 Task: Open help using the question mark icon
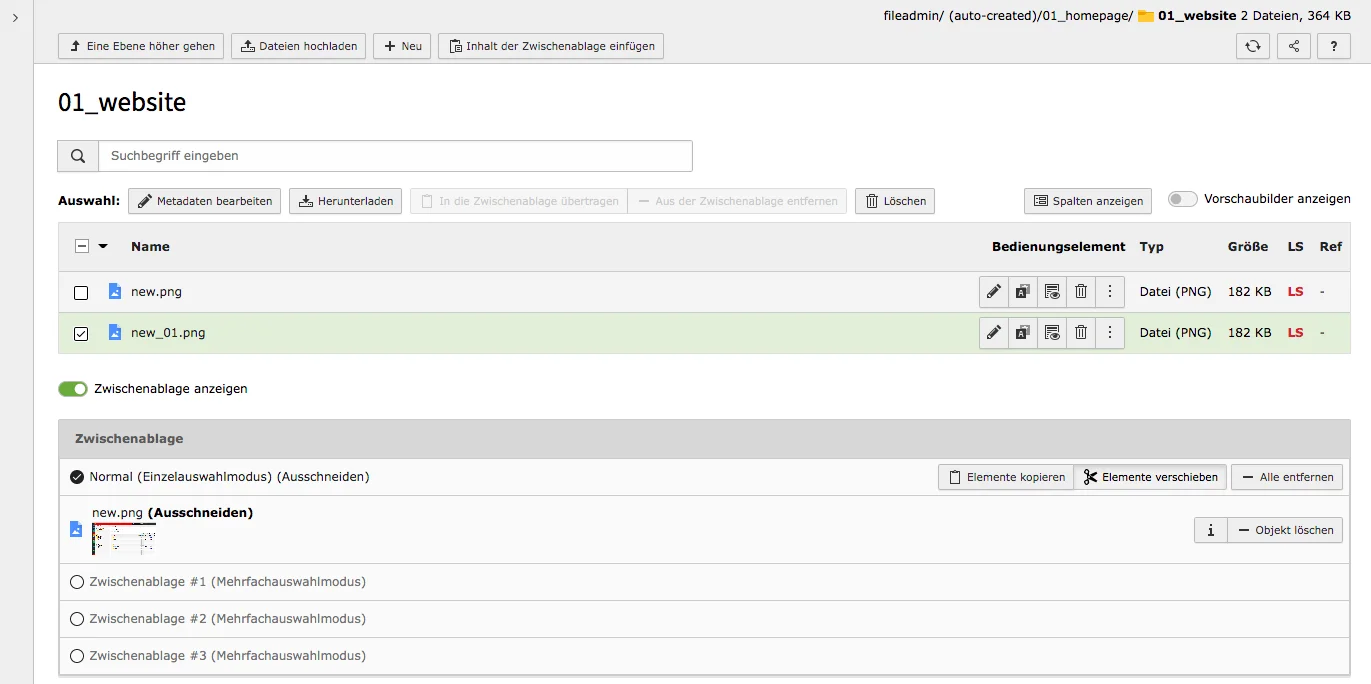pyautogui.click(x=1333, y=45)
